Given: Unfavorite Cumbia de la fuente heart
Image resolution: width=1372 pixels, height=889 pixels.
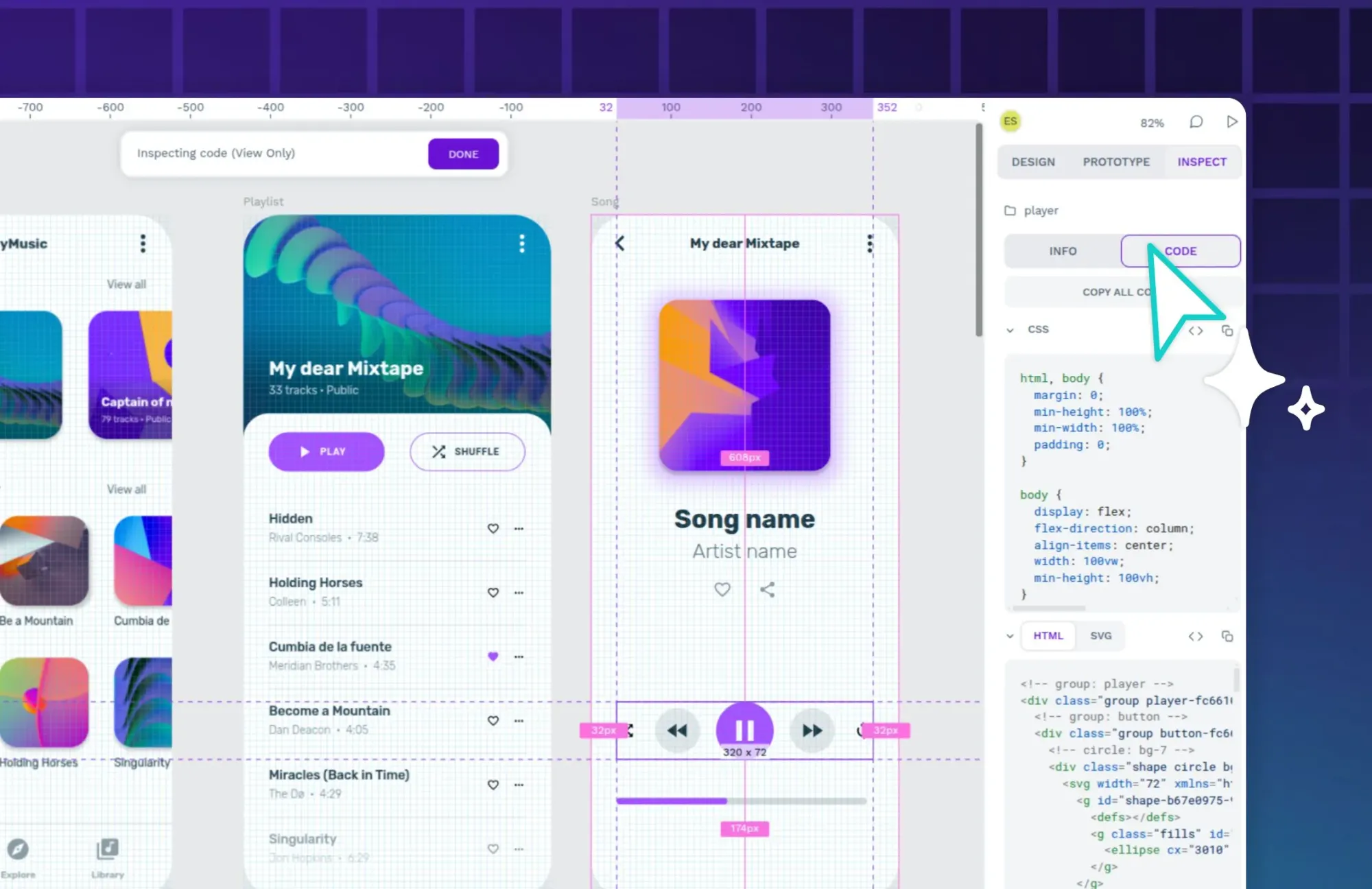Looking at the screenshot, I should coord(493,656).
